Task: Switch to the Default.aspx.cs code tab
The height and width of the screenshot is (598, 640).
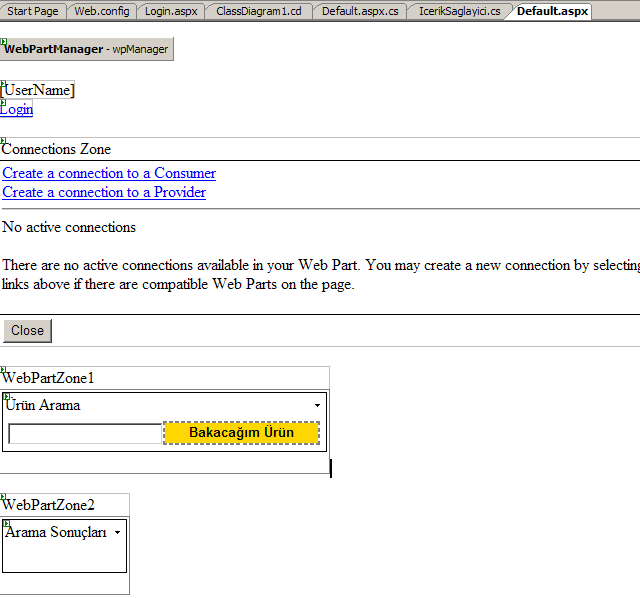Action: pos(360,11)
